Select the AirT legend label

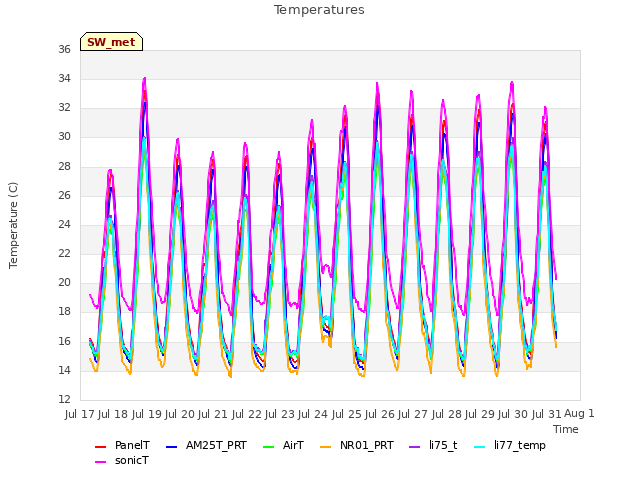[x=293, y=445]
